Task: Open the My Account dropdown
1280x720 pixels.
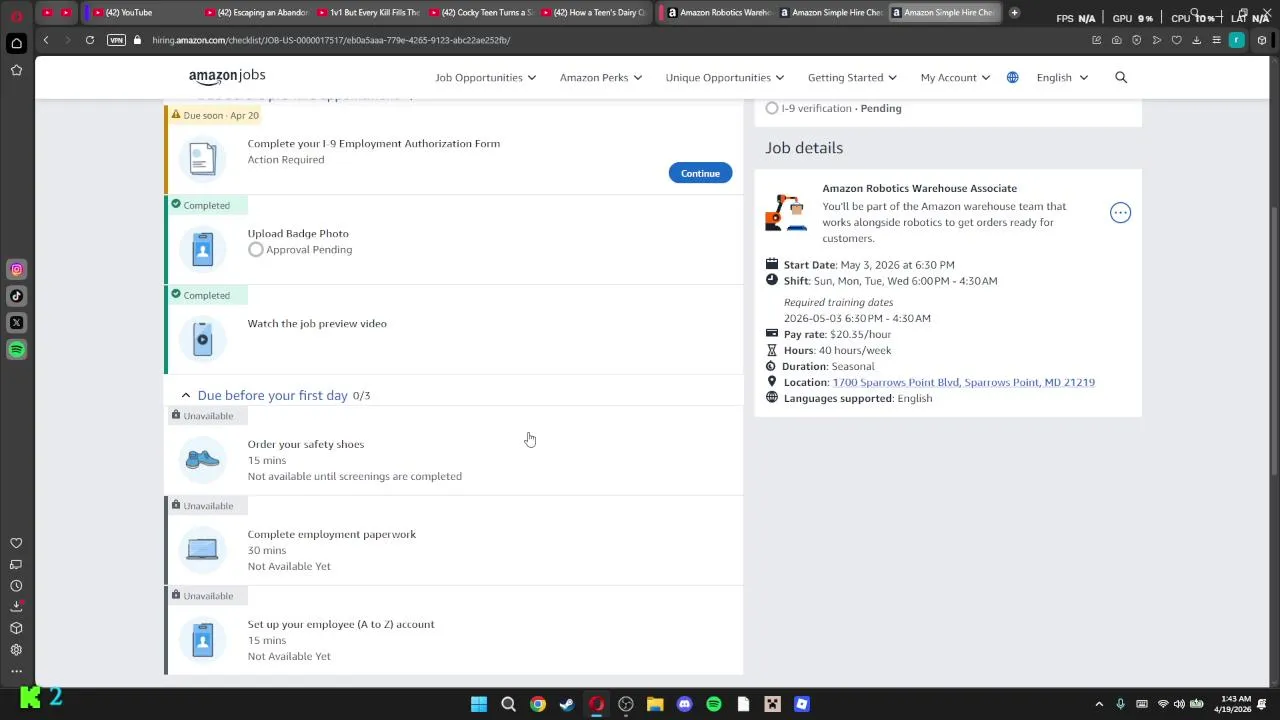Action: [x=955, y=77]
